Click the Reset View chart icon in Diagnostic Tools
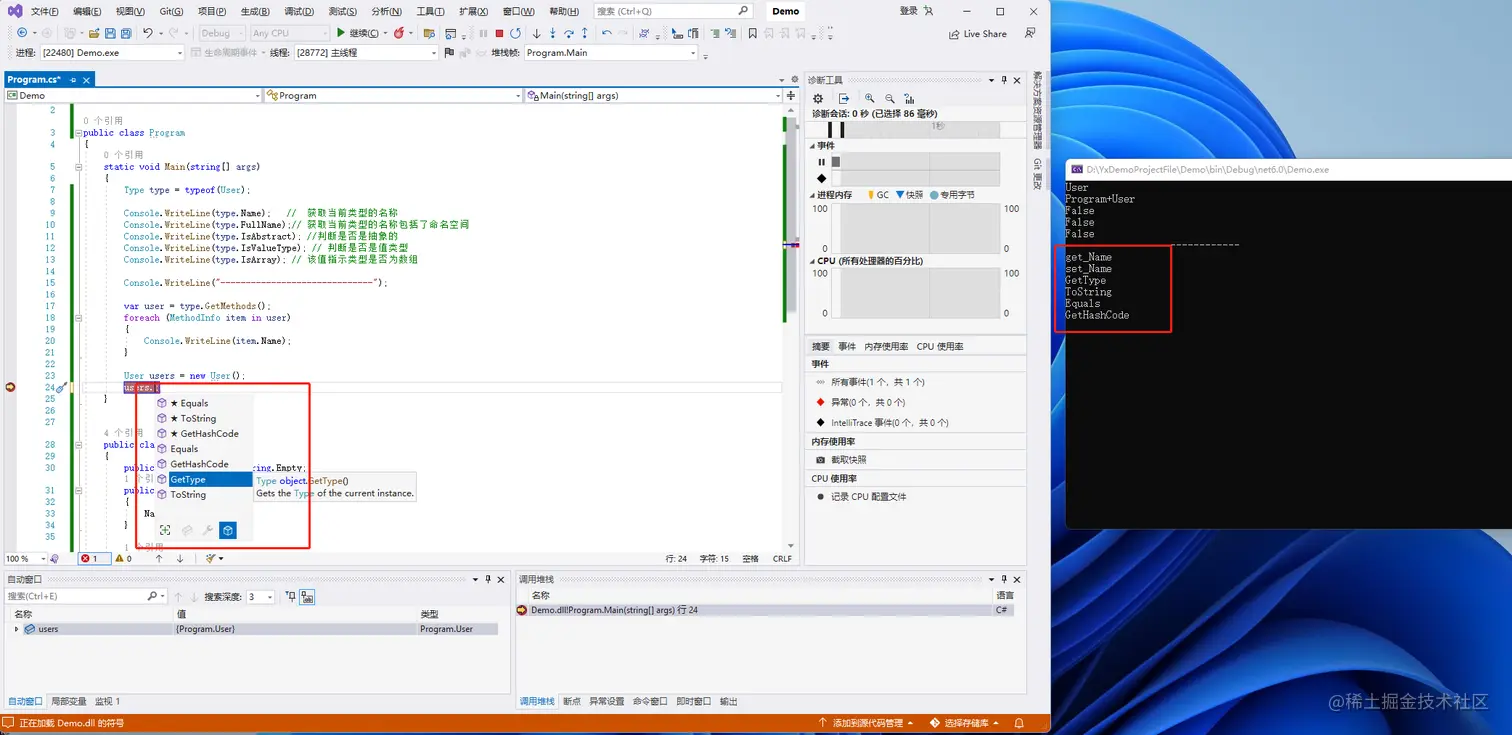The image size is (1512, 735). 909,98
